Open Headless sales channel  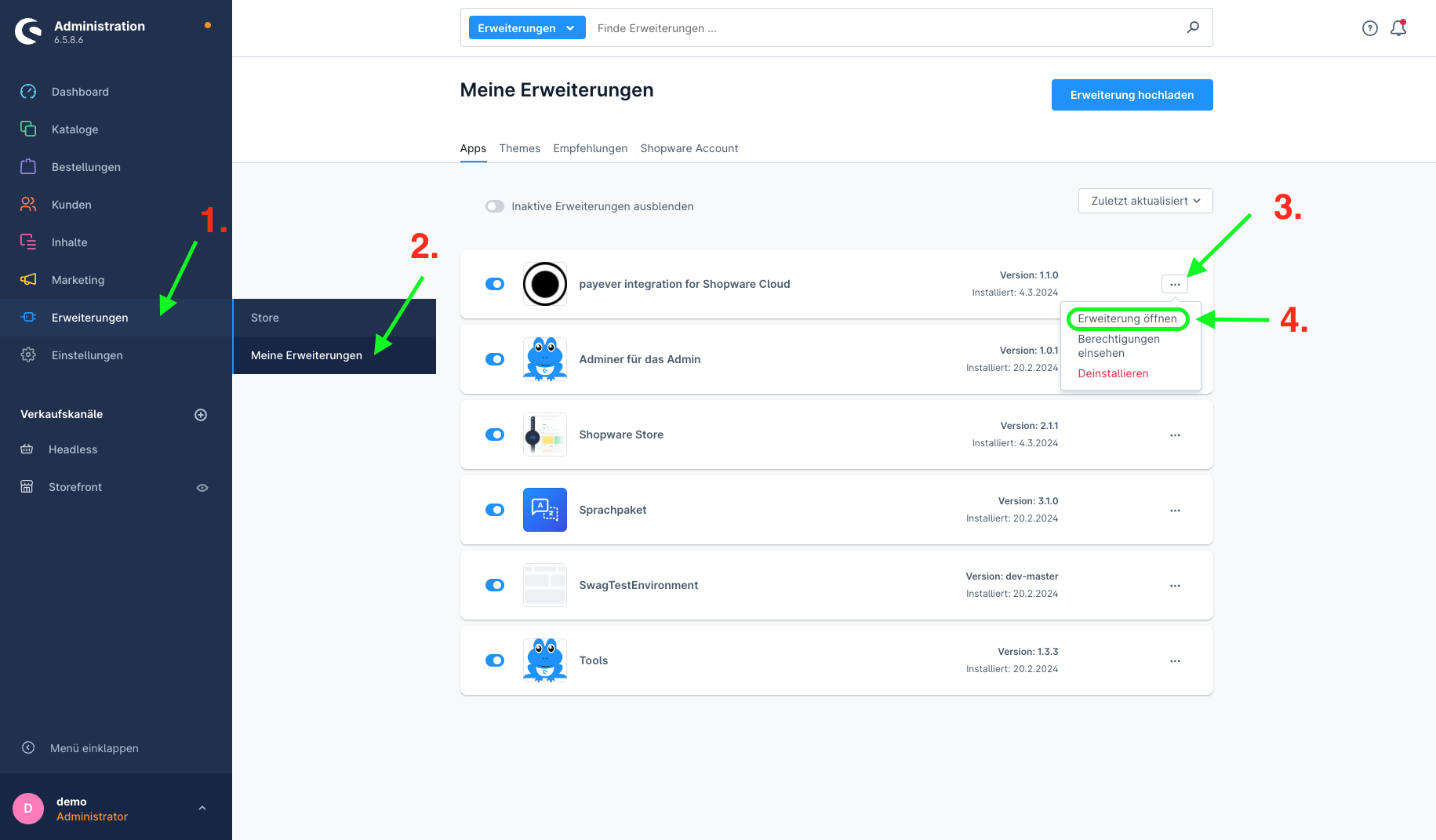(x=73, y=449)
